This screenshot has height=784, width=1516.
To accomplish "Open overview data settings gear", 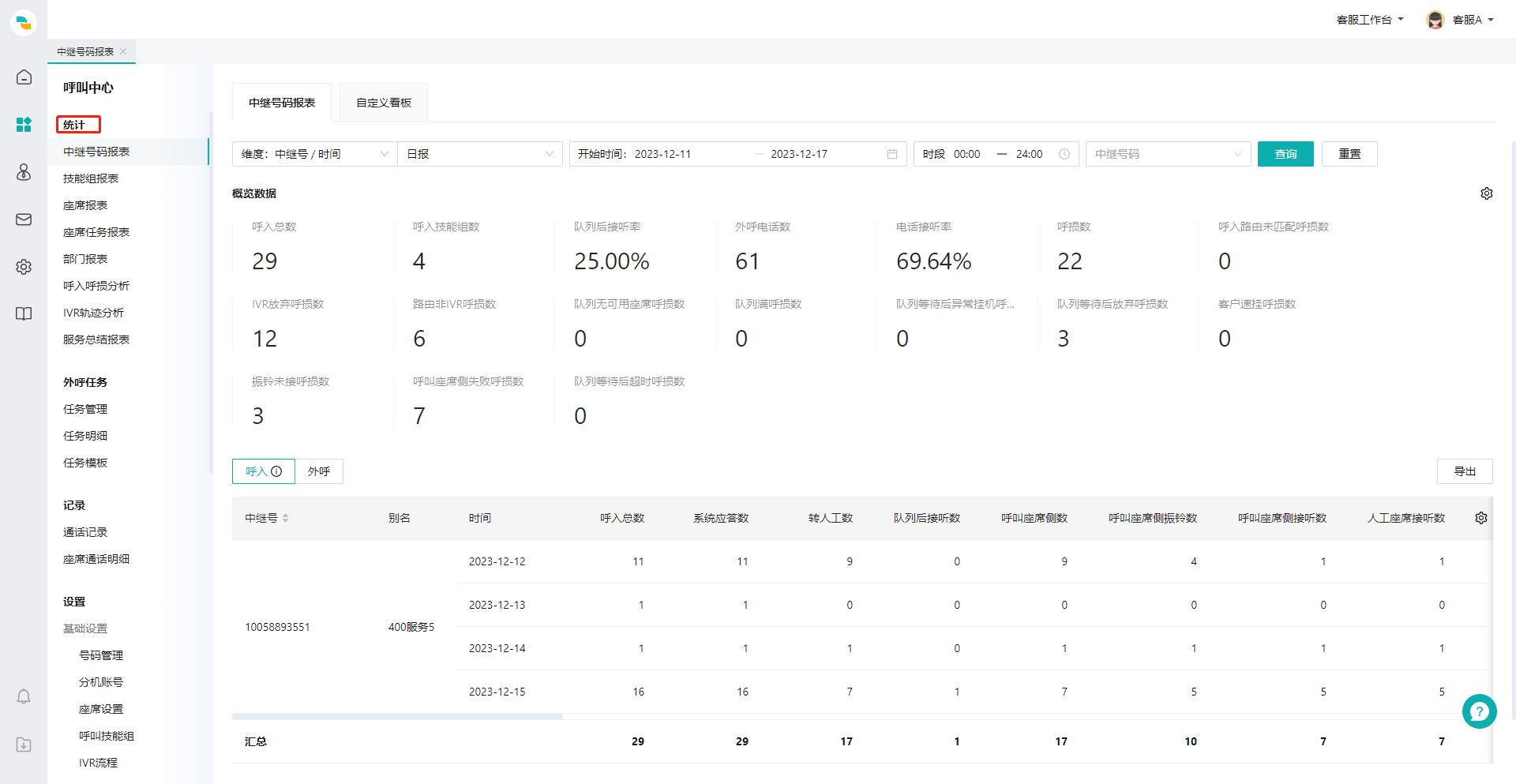I will (x=1487, y=193).
